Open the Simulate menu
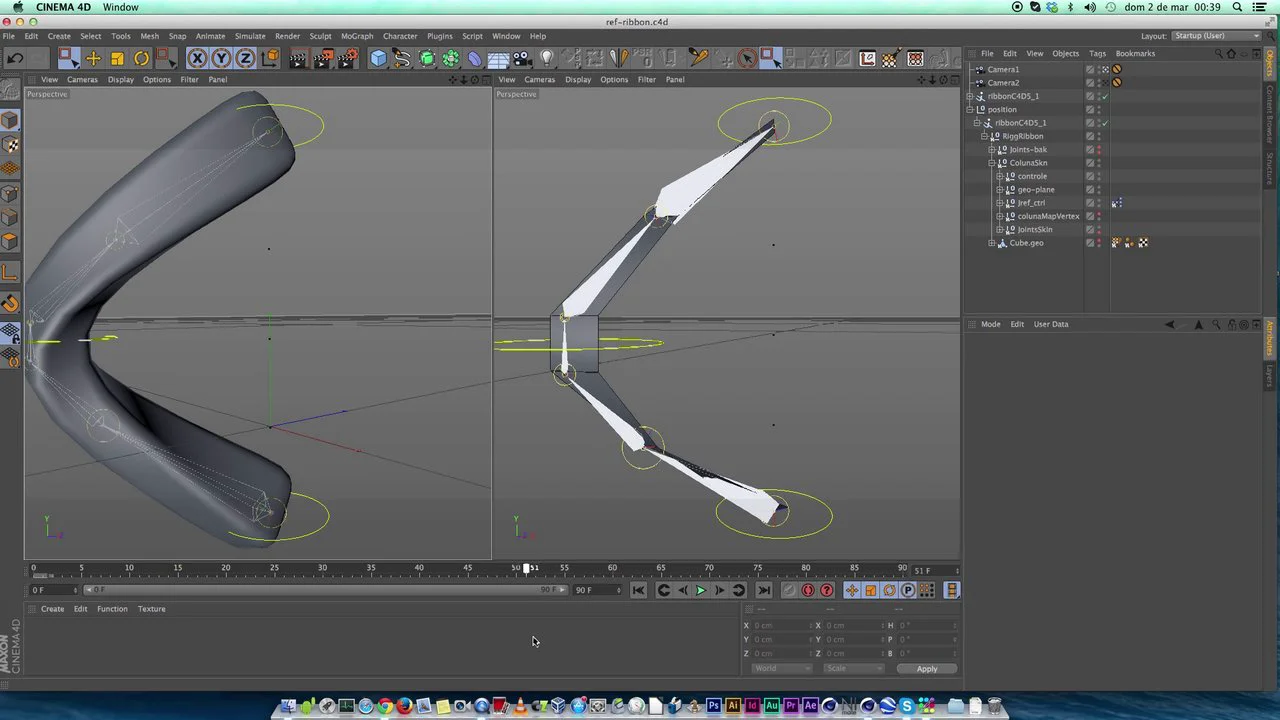The height and width of the screenshot is (720, 1280). [250, 36]
